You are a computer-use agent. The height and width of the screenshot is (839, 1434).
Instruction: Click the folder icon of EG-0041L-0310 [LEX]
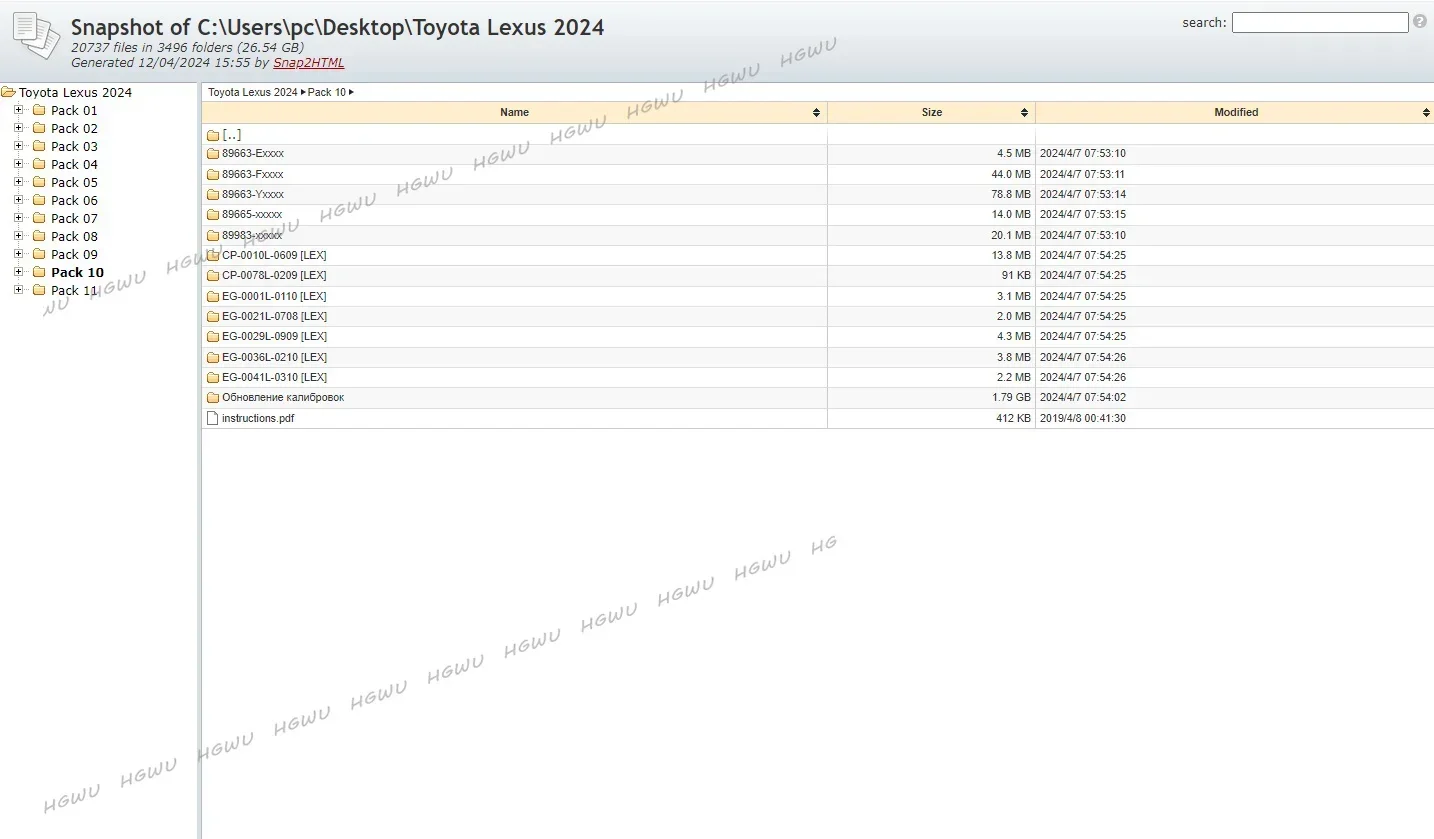pyautogui.click(x=212, y=377)
